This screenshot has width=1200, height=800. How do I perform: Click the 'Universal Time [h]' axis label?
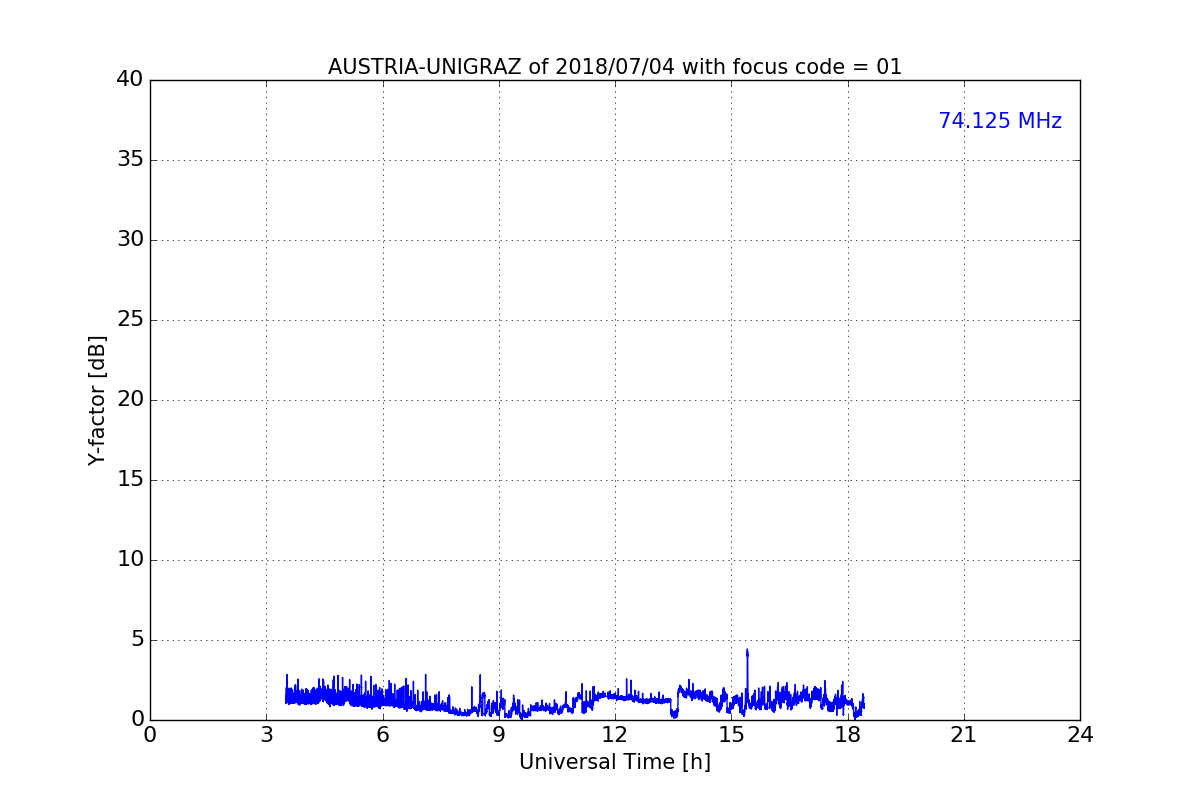[x=615, y=762]
